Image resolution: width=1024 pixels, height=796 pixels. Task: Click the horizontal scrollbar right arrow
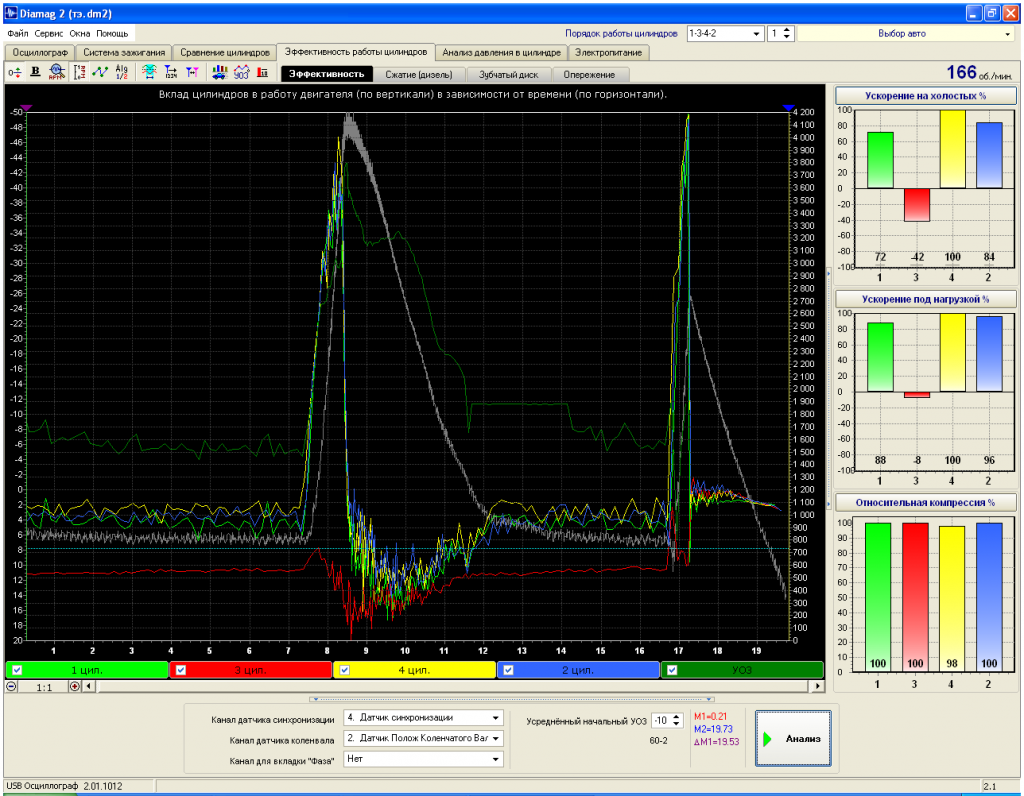[x=817, y=686]
